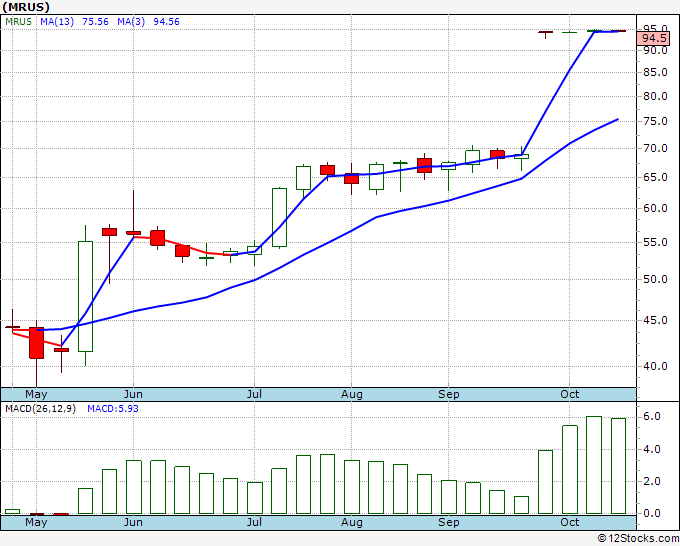Click May on the price chart axis

[x=36, y=395]
